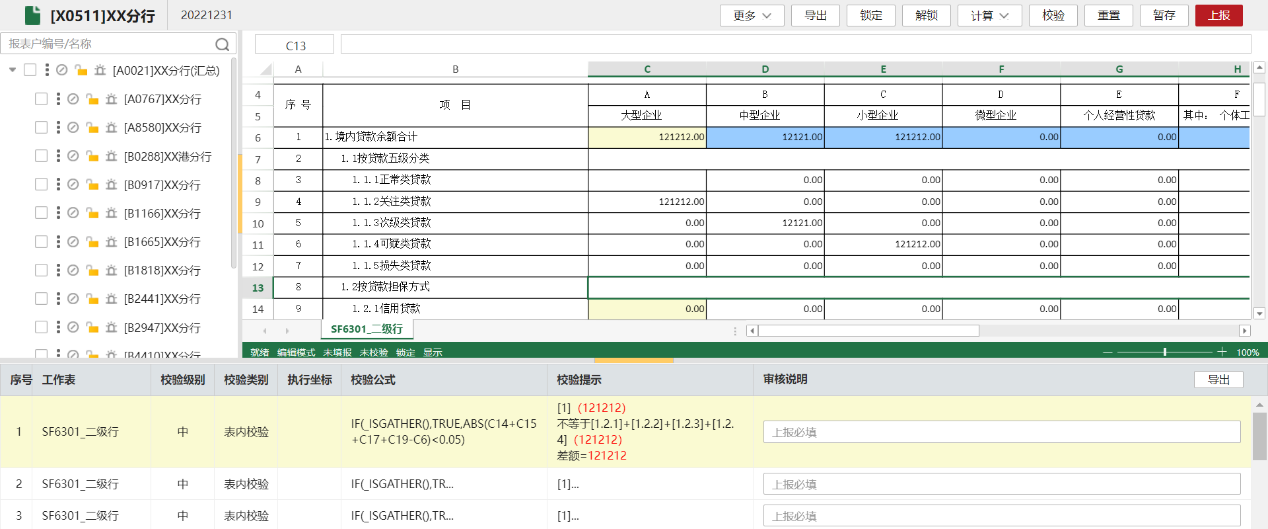Click 导出 button in the validation panel
The height and width of the screenshot is (529, 1268).
tap(1218, 380)
